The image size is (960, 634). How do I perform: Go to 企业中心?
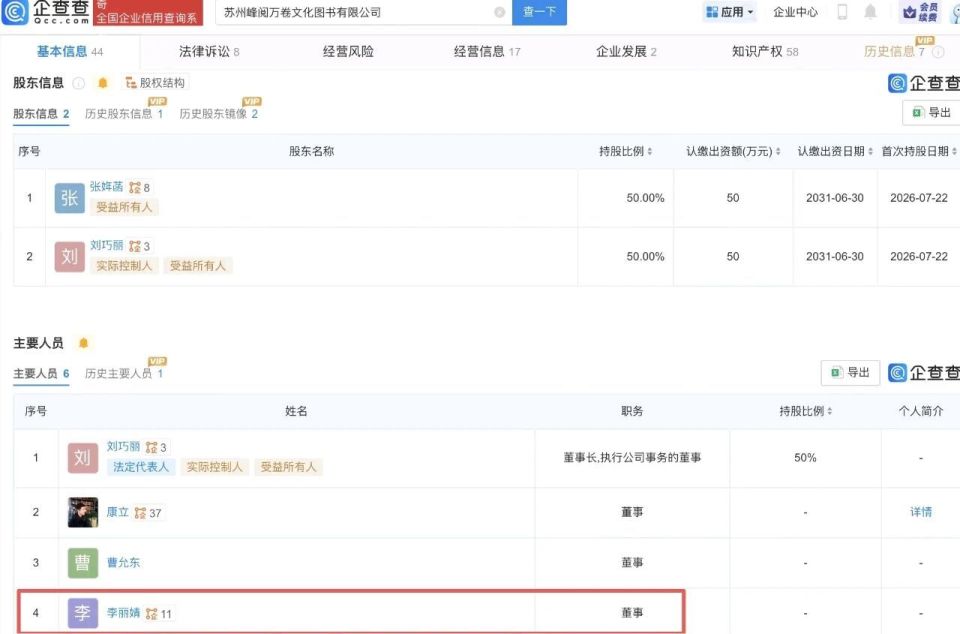[x=795, y=12]
